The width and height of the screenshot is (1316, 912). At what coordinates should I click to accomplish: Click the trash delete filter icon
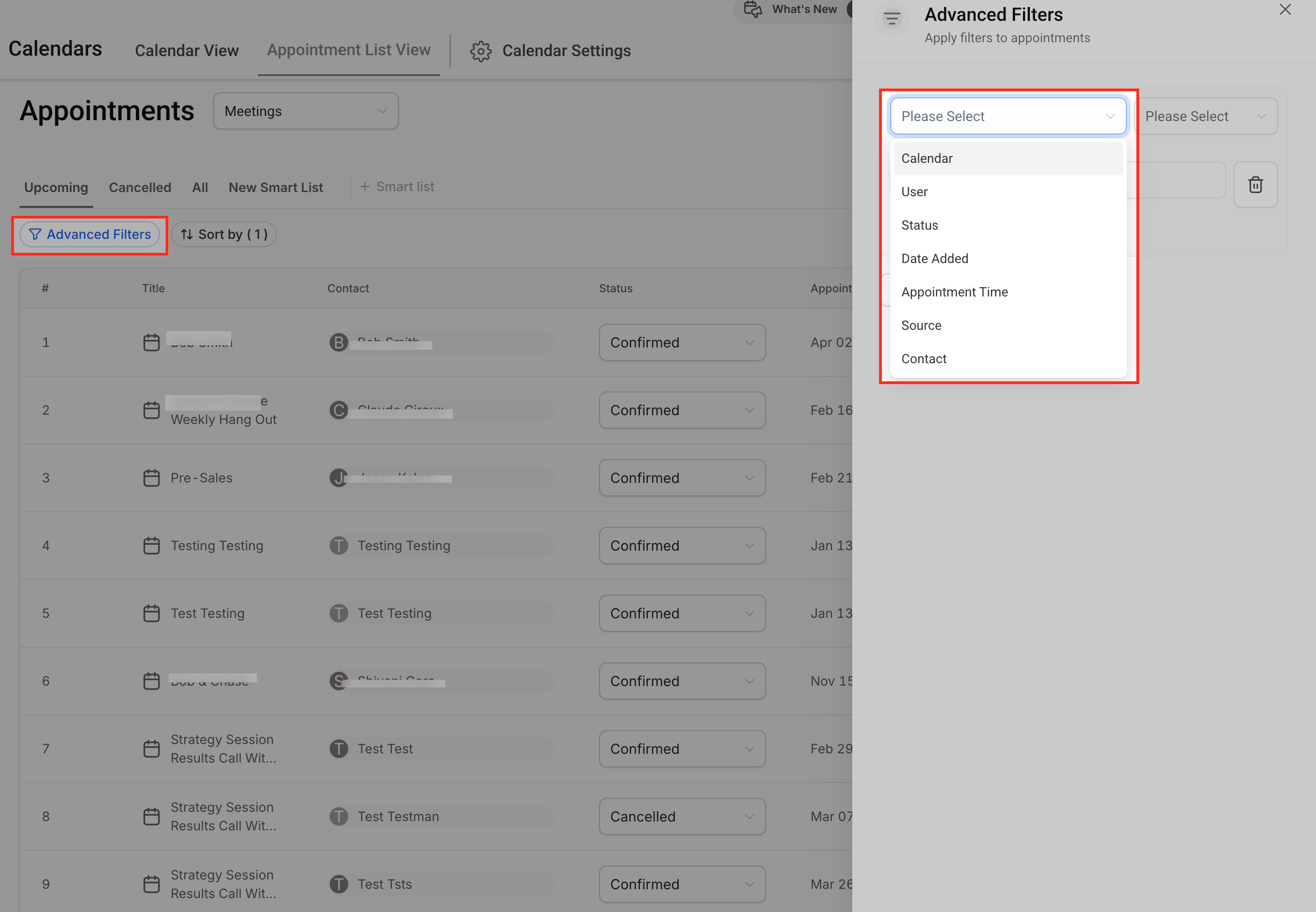[x=1255, y=185]
